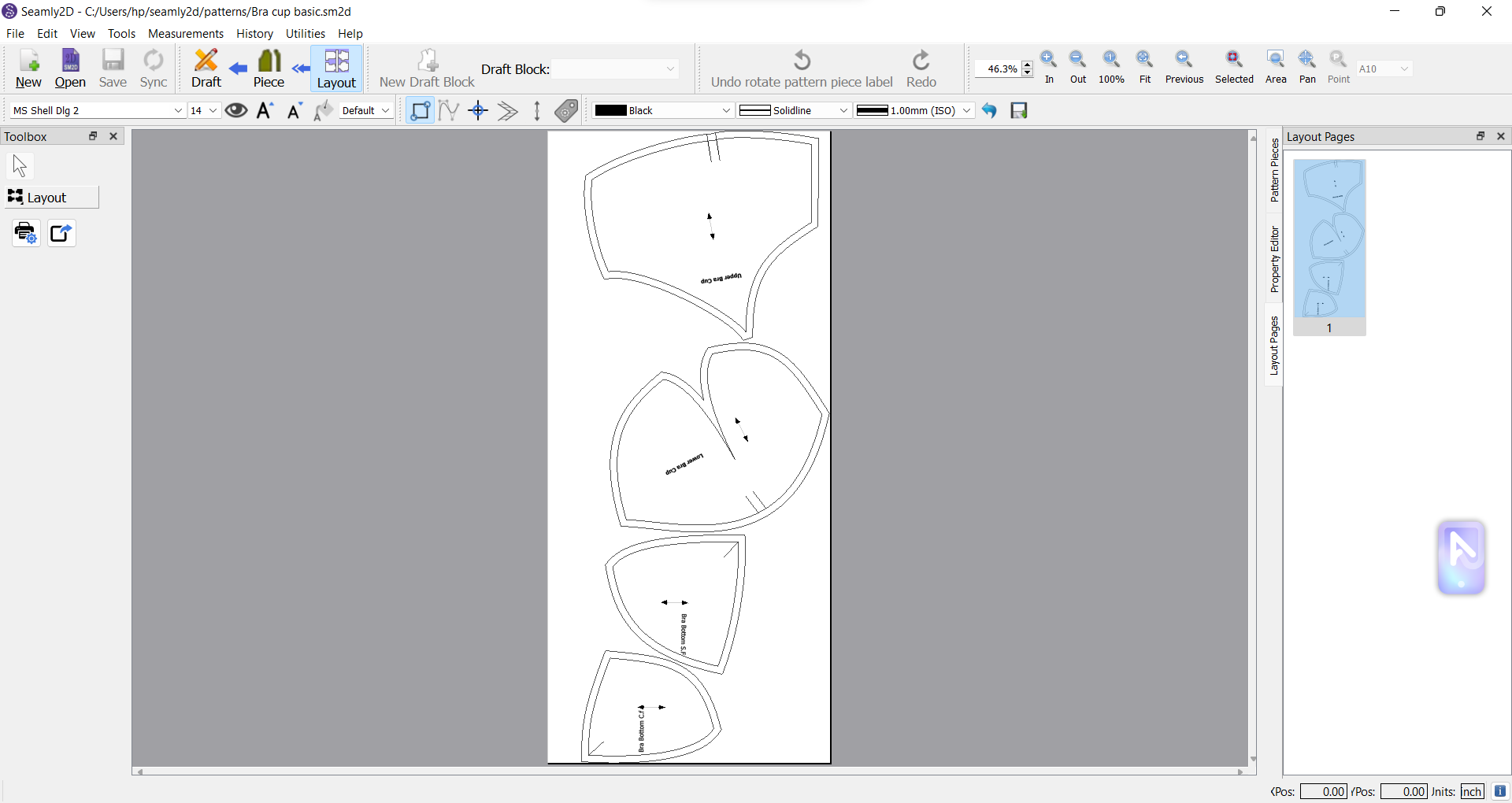Screen dimensions: 1512x803
Task: Switch to Piece mode
Action: 269,68
